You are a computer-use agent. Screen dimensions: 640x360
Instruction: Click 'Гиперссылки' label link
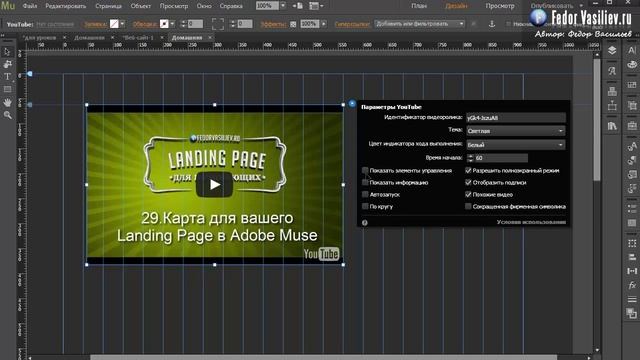click(x=352, y=24)
